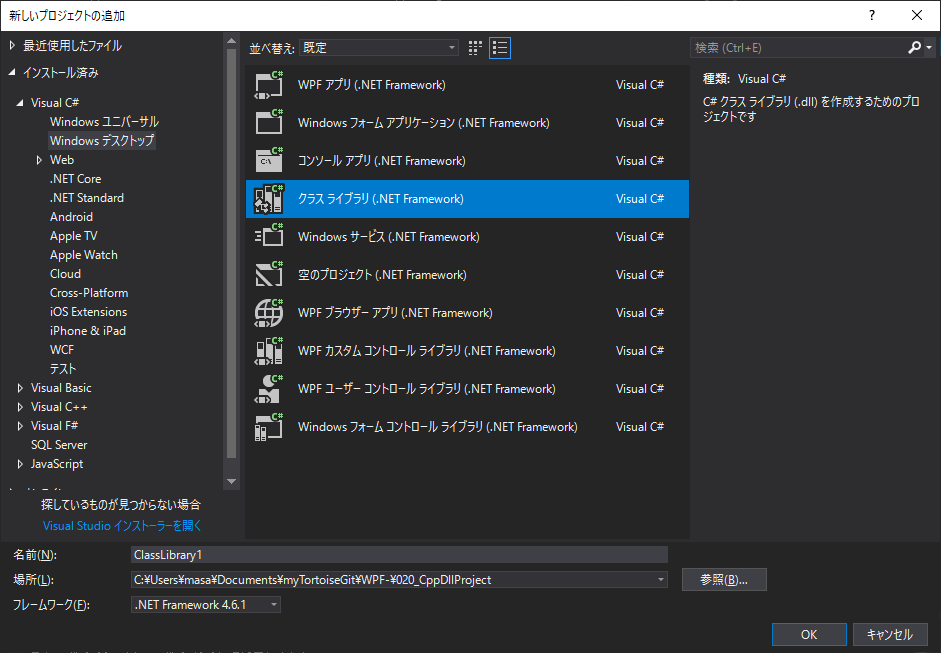Click the キャンセル button
The image size is (941, 653).
pyautogui.click(x=889, y=634)
